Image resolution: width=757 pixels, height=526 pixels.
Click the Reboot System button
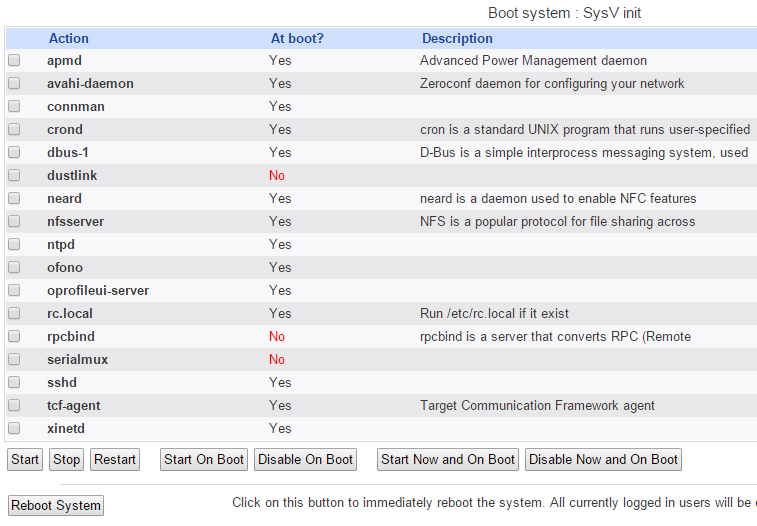[56, 506]
